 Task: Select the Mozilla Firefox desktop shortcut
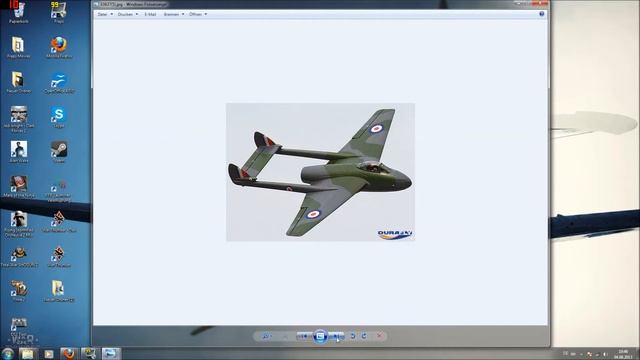(59, 47)
